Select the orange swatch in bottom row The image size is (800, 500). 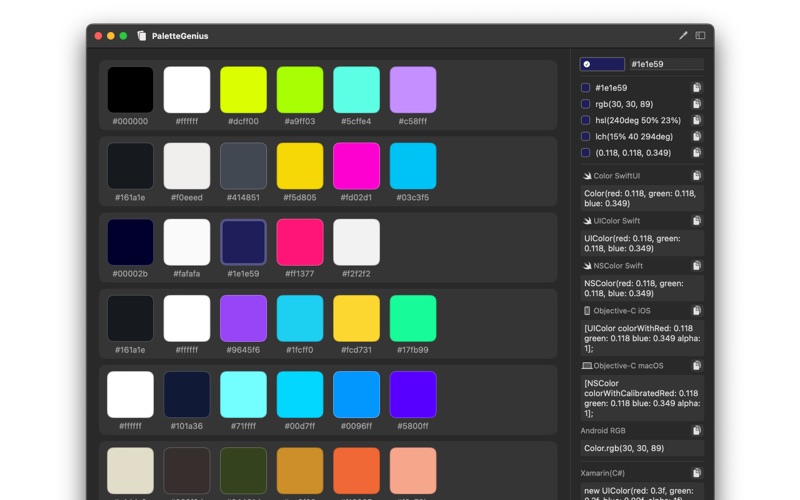(356, 470)
